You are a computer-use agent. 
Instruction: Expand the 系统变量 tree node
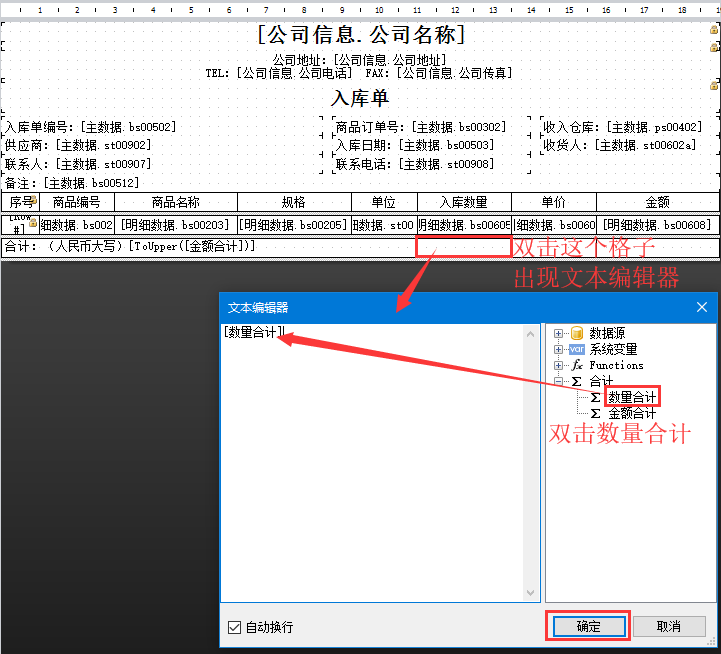pos(559,349)
